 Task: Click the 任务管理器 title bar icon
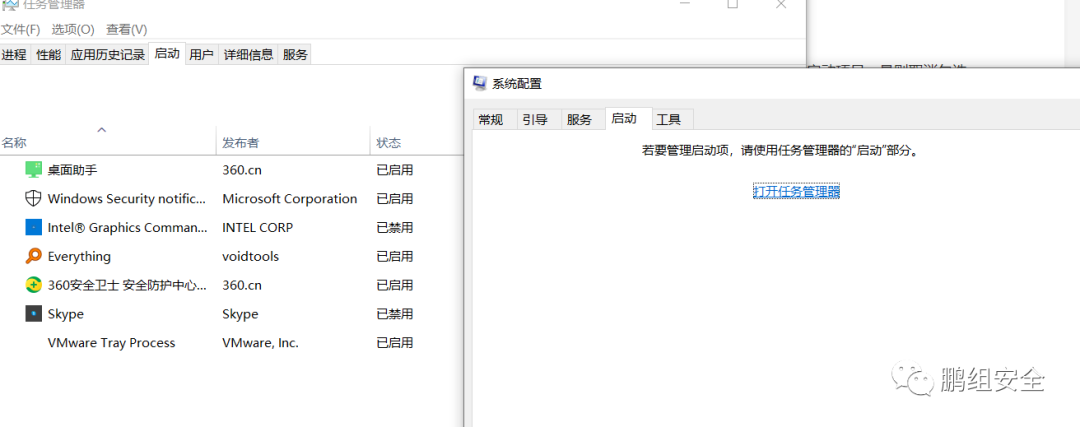click(x=10, y=4)
